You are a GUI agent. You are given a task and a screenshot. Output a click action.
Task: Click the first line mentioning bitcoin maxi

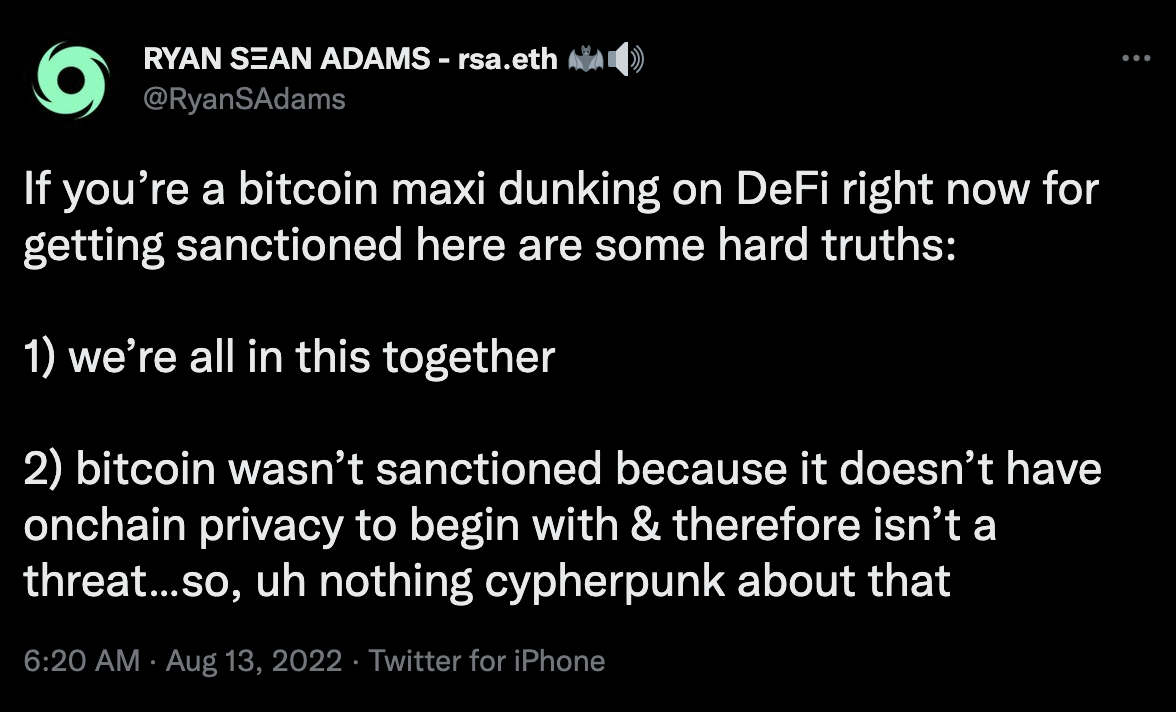(561, 189)
